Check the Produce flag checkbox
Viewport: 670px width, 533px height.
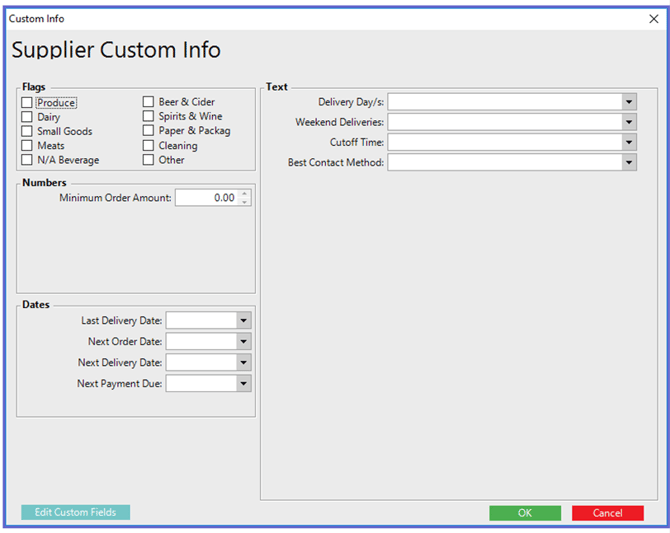click(x=27, y=103)
